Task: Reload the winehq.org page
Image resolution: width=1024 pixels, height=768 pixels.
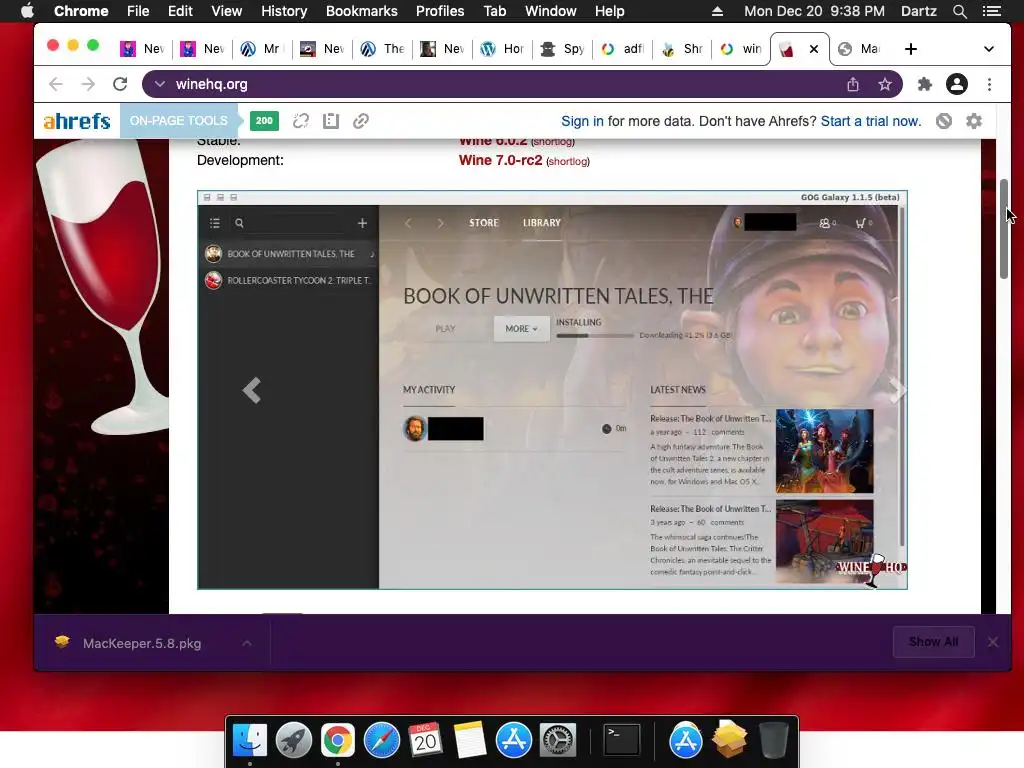Action: (120, 84)
